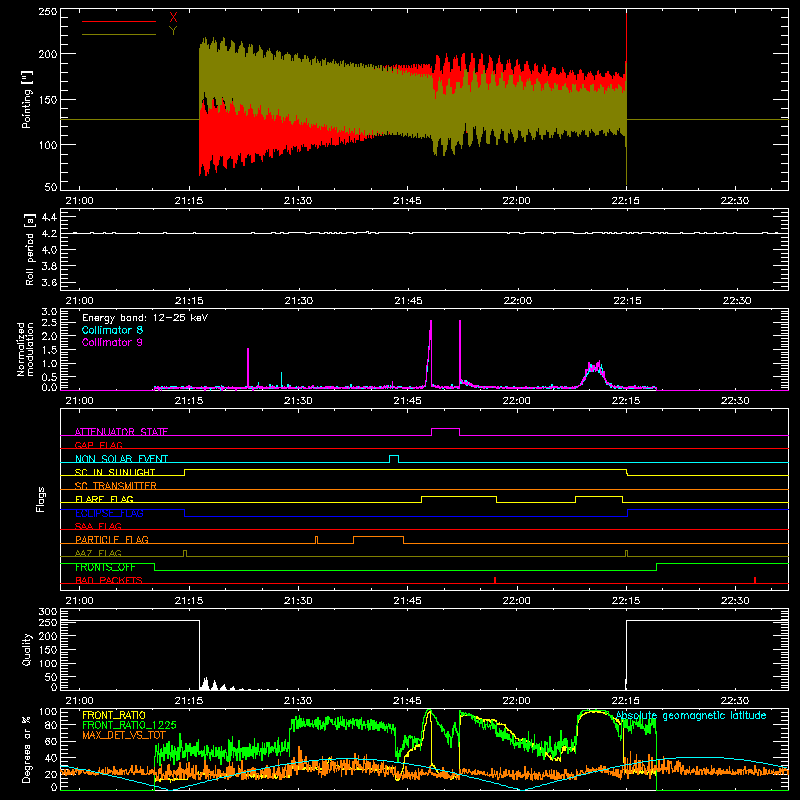Click the GAP_FLAG label

pyautogui.click(x=98, y=445)
